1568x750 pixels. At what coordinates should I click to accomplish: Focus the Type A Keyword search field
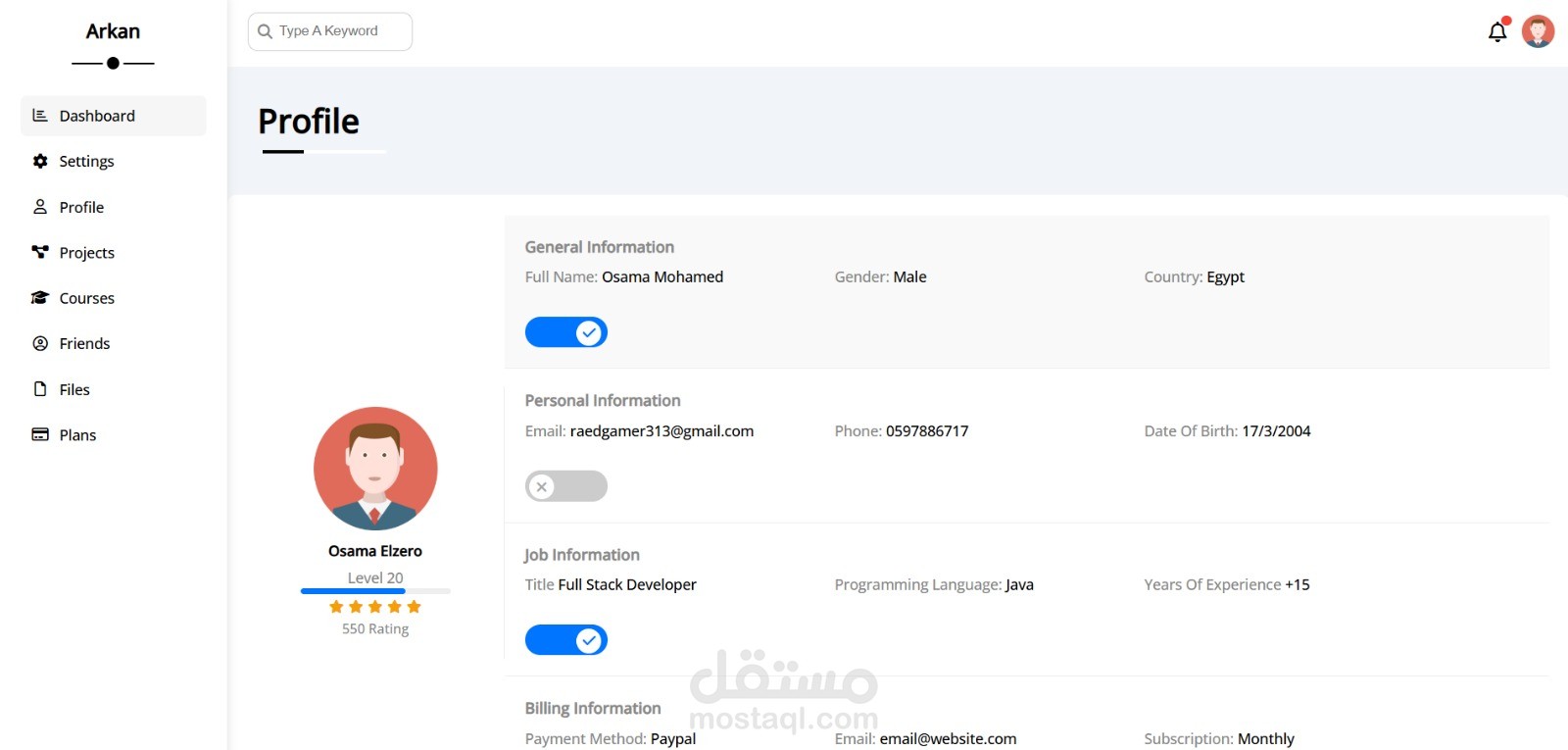[x=330, y=31]
